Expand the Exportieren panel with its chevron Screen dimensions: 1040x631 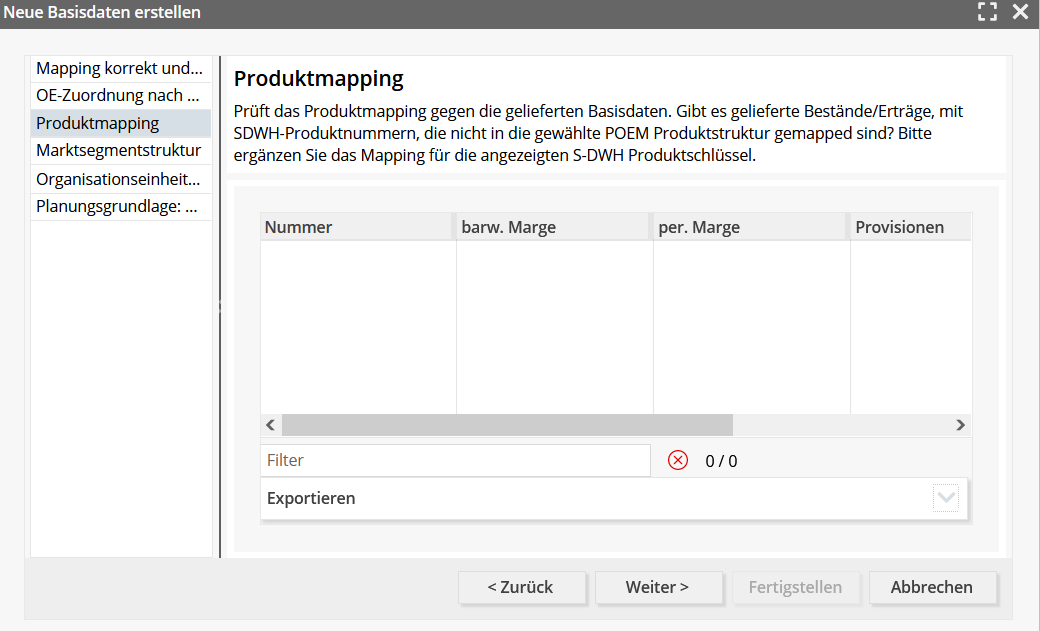946,498
